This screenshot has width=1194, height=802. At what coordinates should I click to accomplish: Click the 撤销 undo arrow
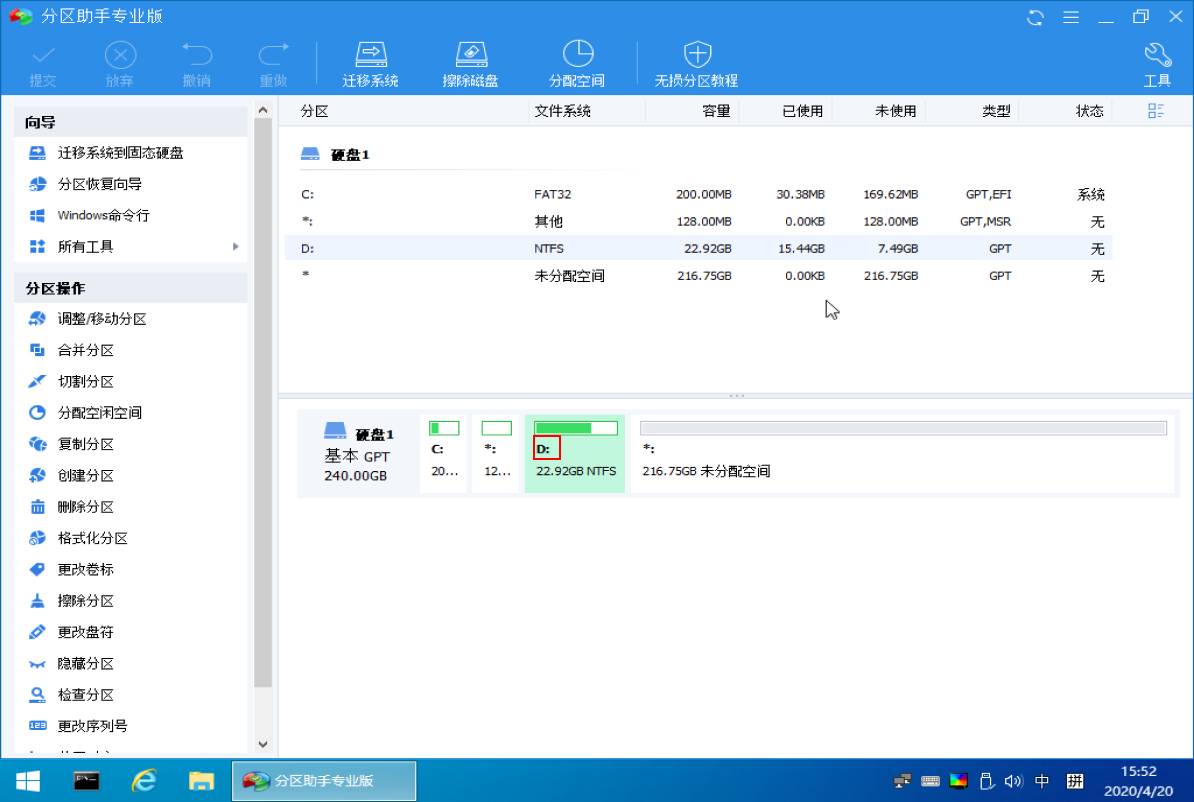(x=196, y=64)
